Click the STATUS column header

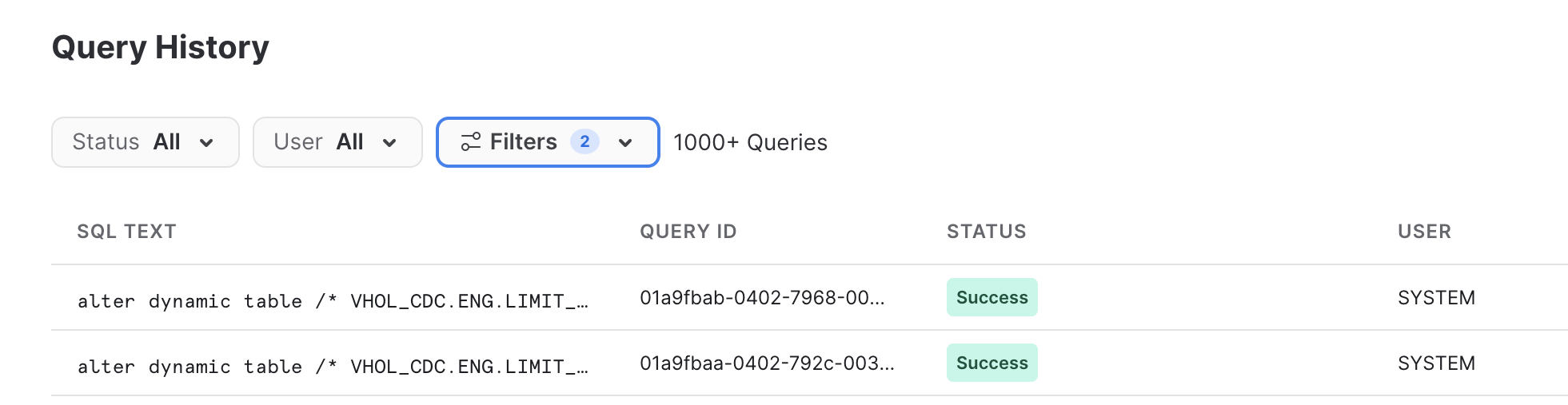[986, 232]
